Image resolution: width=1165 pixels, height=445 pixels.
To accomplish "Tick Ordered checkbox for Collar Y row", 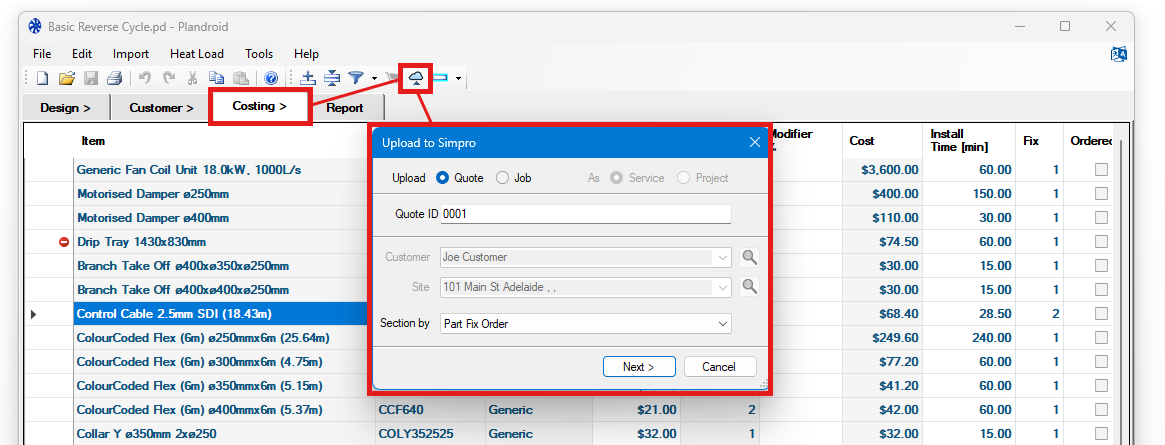I will click(1101, 434).
